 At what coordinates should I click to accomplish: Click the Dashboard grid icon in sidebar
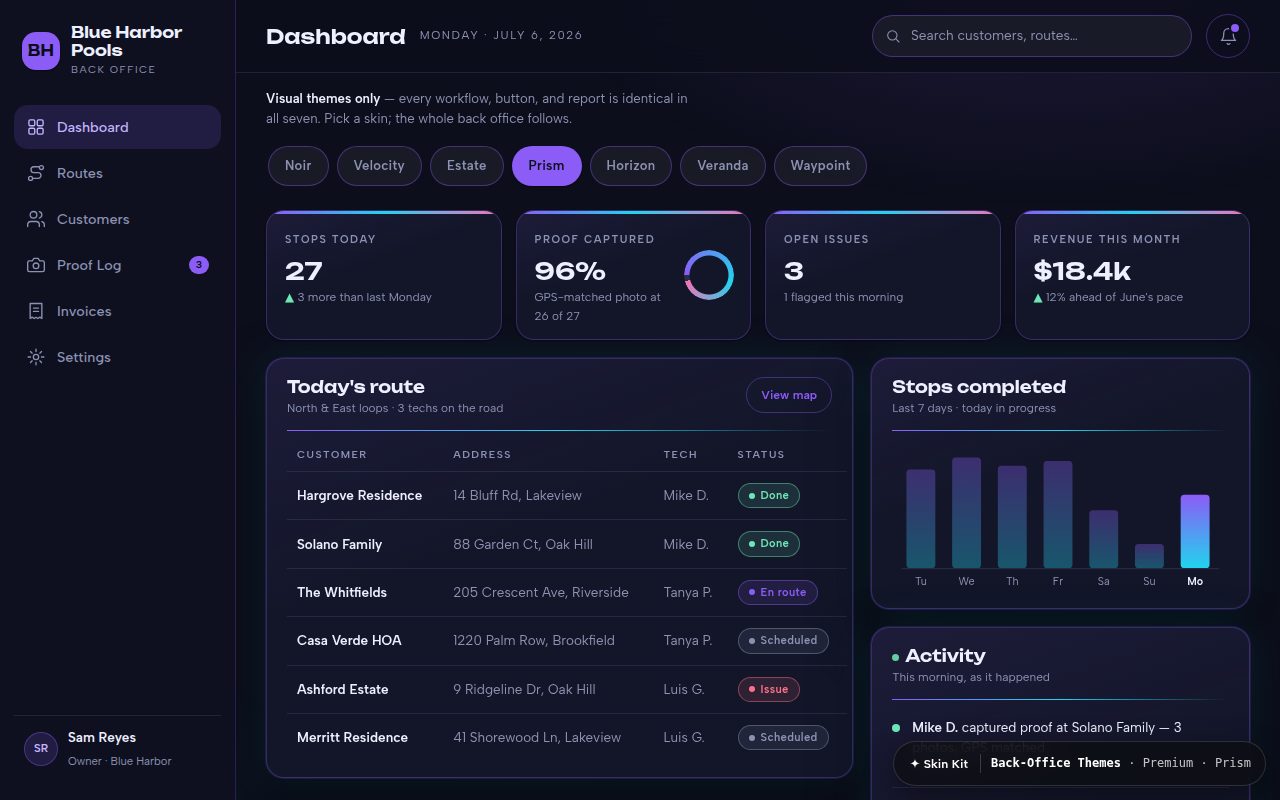(36, 127)
